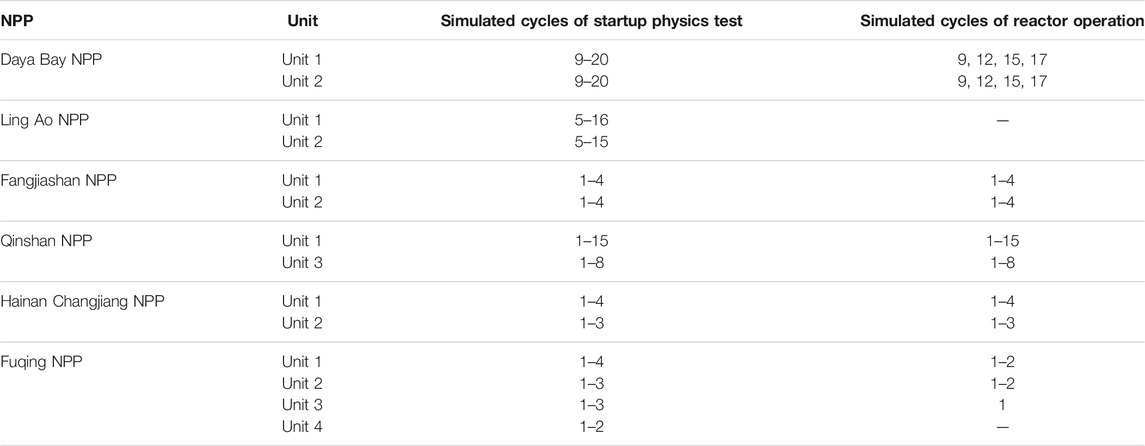Click Unit 4 under Fuqing NPP
The height and width of the screenshot is (446, 1145).
point(301,427)
